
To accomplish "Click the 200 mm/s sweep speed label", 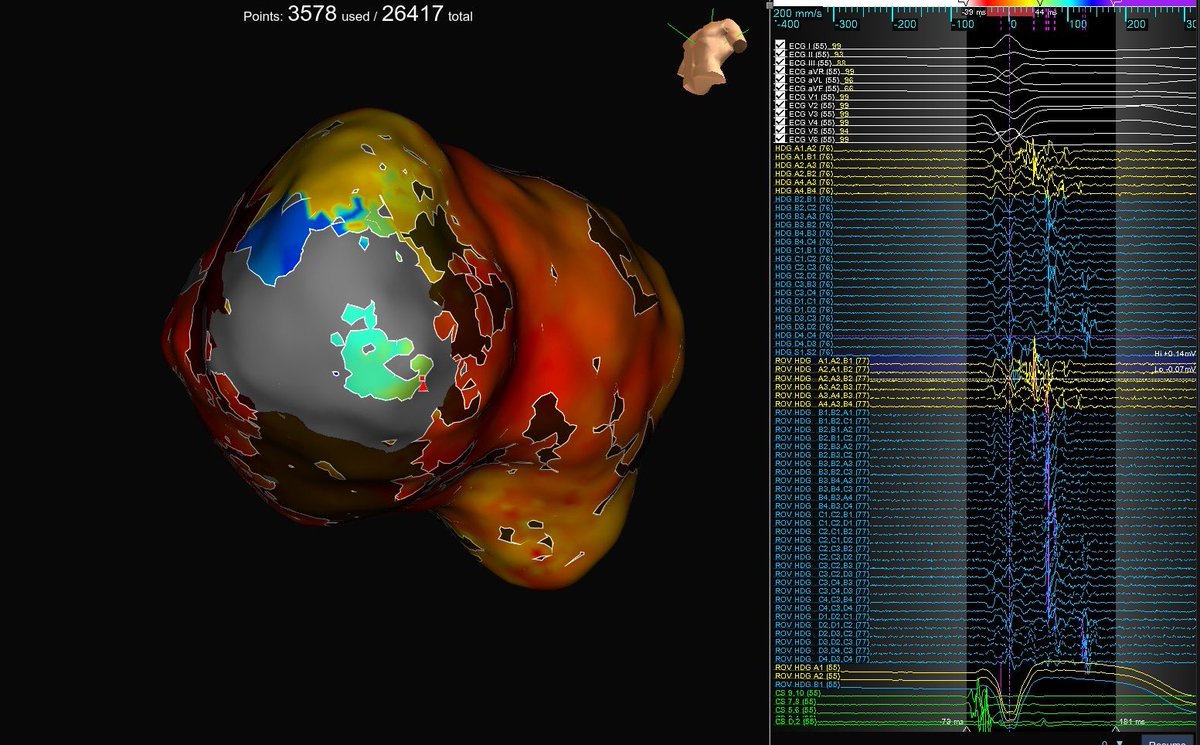I will coord(796,12).
